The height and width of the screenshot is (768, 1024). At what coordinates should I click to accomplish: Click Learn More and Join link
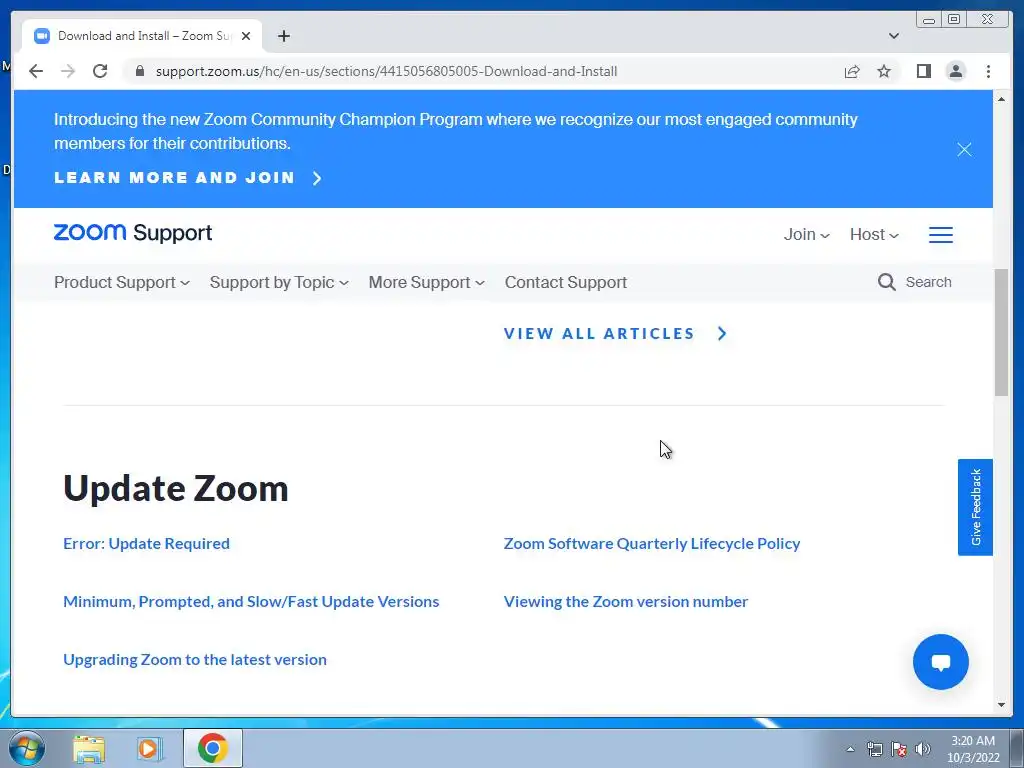coord(188,178)
